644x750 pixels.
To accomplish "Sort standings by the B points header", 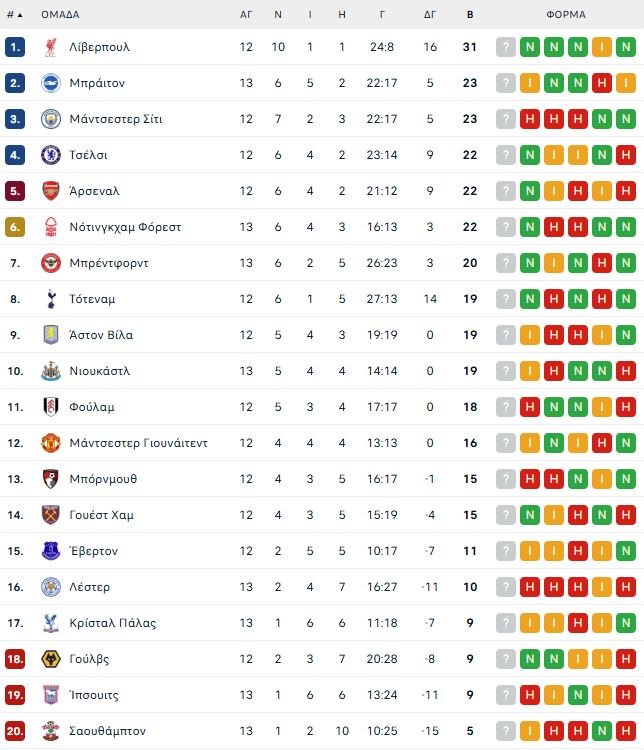I will click(470, 15).
